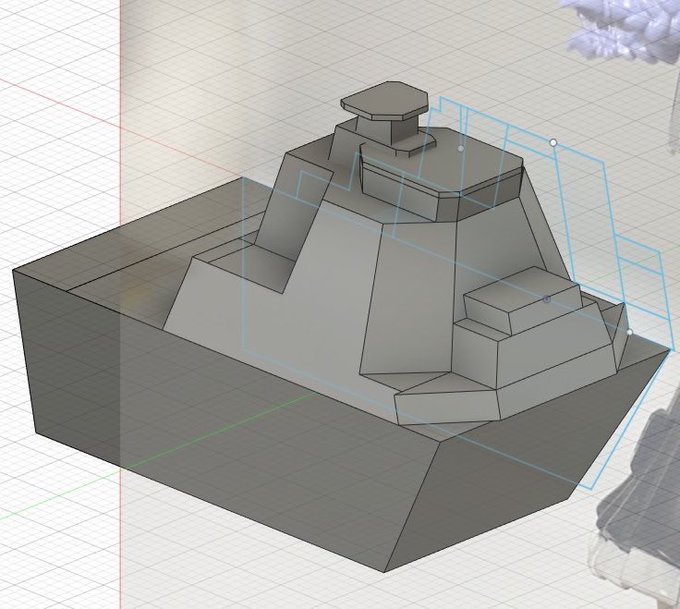
Task: Select the top face of the small forward deck box
Action: 520,288
